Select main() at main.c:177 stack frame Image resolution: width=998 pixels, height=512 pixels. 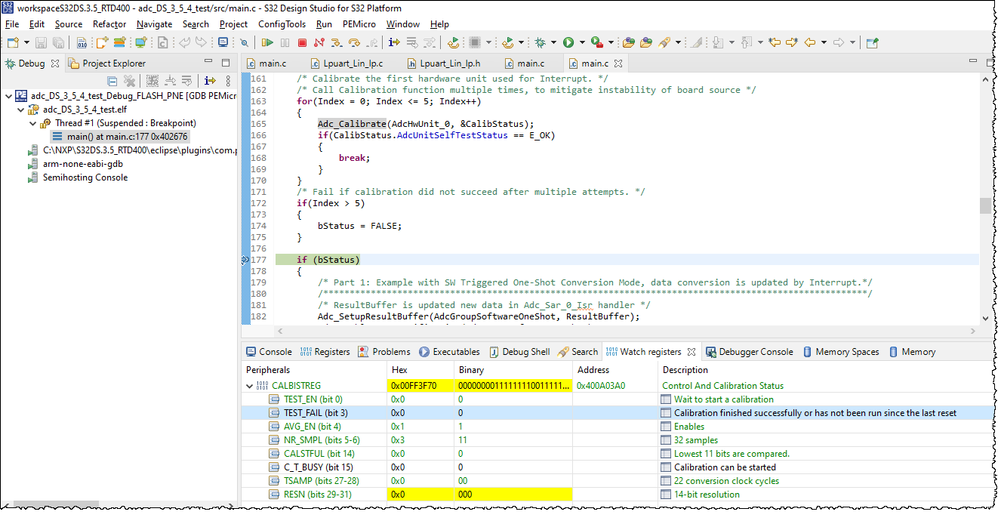(126, 136)
